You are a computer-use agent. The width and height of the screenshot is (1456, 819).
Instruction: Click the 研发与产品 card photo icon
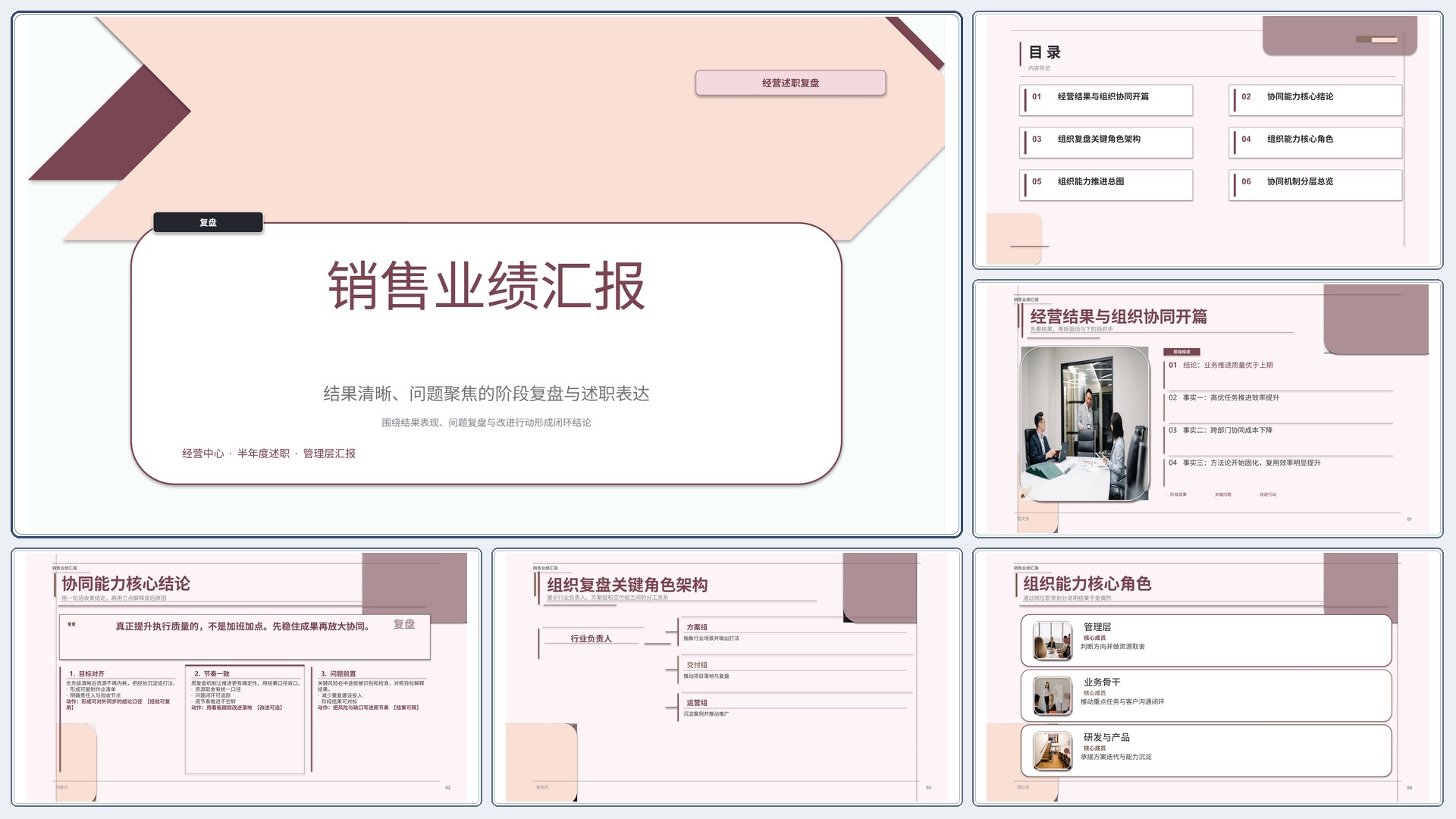tap(1053, 751)
